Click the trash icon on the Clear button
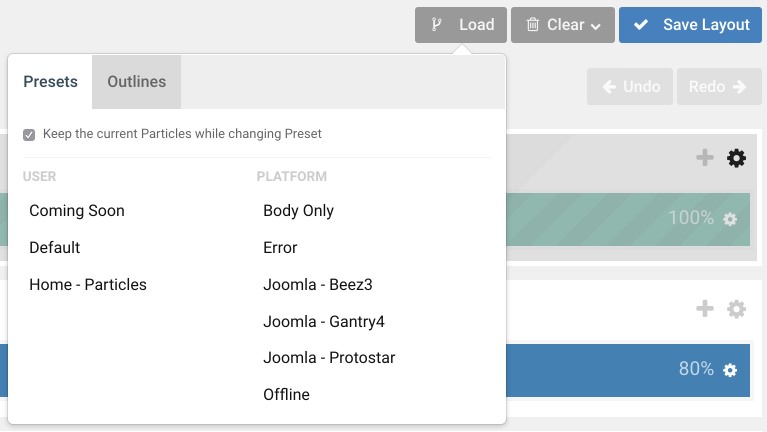Viewport: 767px width, 432px height. point(533,24)
